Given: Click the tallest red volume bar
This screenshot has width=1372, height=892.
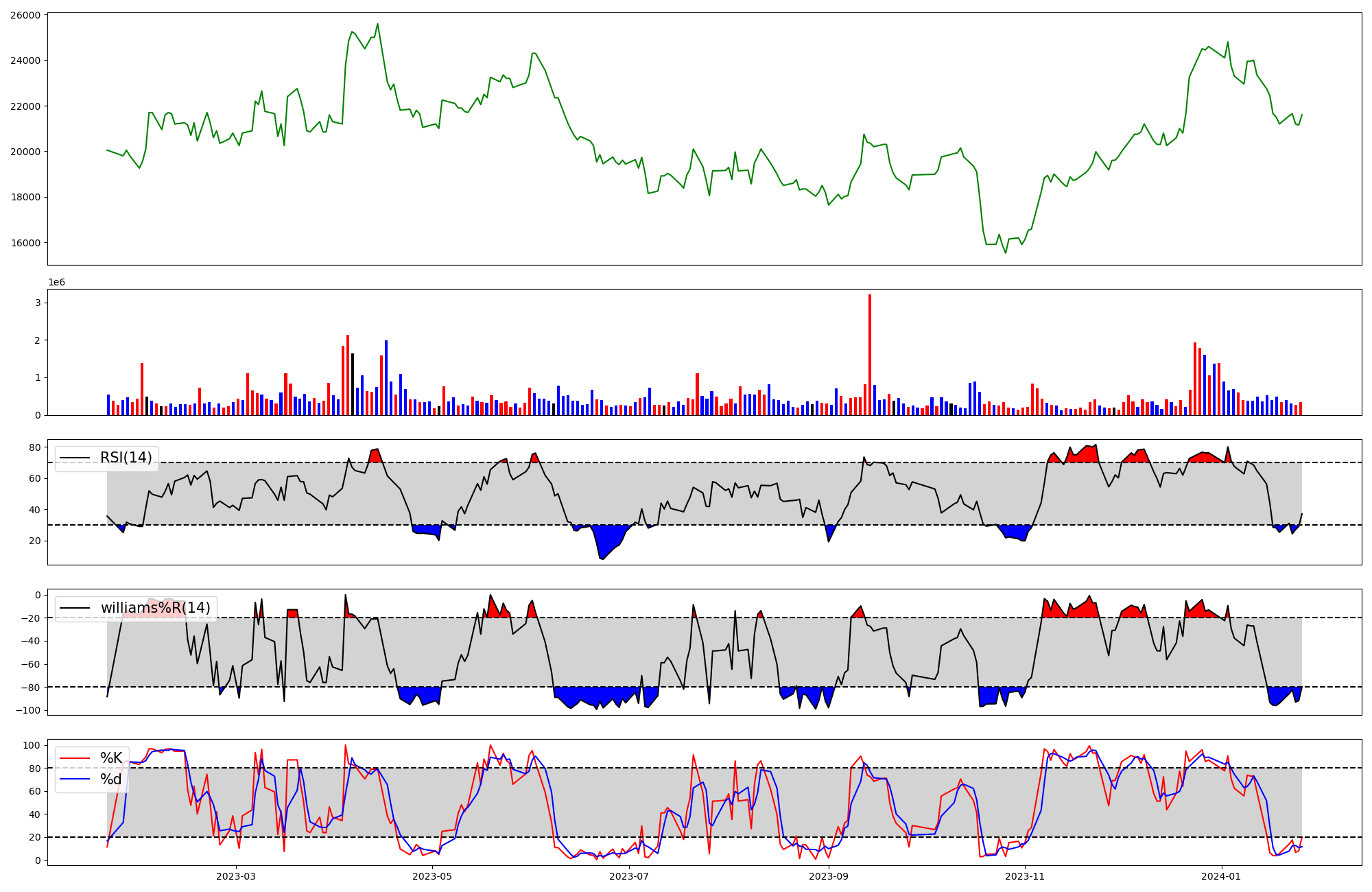Looking at the screenshot, I should tap(870, 354).
